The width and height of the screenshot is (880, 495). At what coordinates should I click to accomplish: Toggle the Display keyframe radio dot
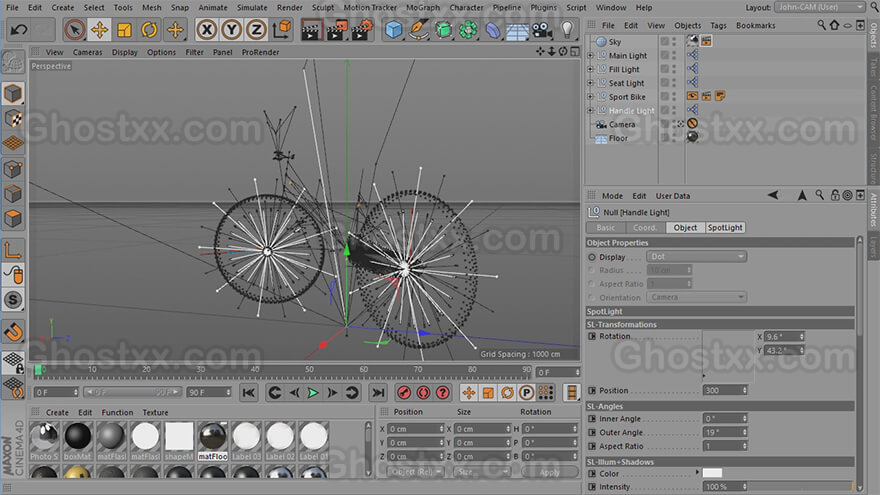tap(592, 257)
